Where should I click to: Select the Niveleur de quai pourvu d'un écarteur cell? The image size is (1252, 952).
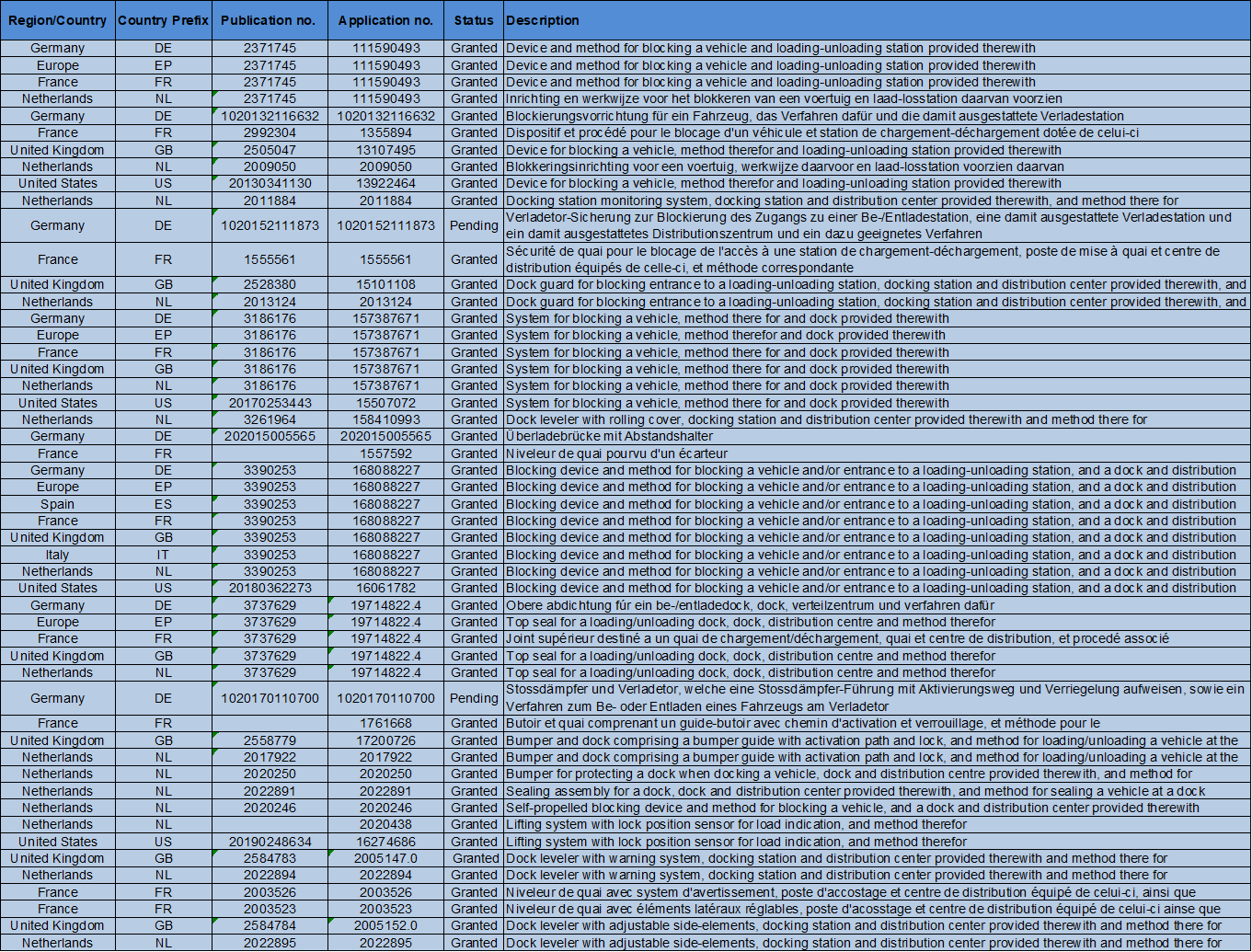pos(616,453)
